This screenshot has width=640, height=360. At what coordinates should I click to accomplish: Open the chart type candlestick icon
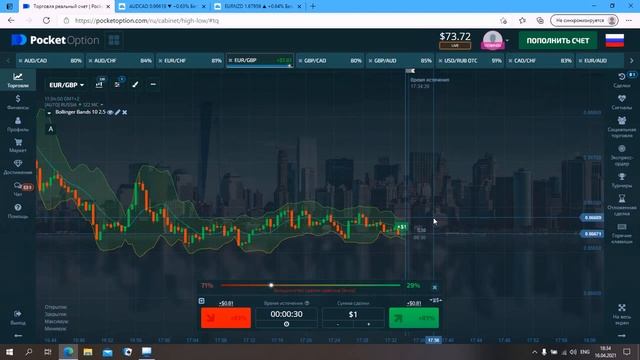[x=99, y=84]
